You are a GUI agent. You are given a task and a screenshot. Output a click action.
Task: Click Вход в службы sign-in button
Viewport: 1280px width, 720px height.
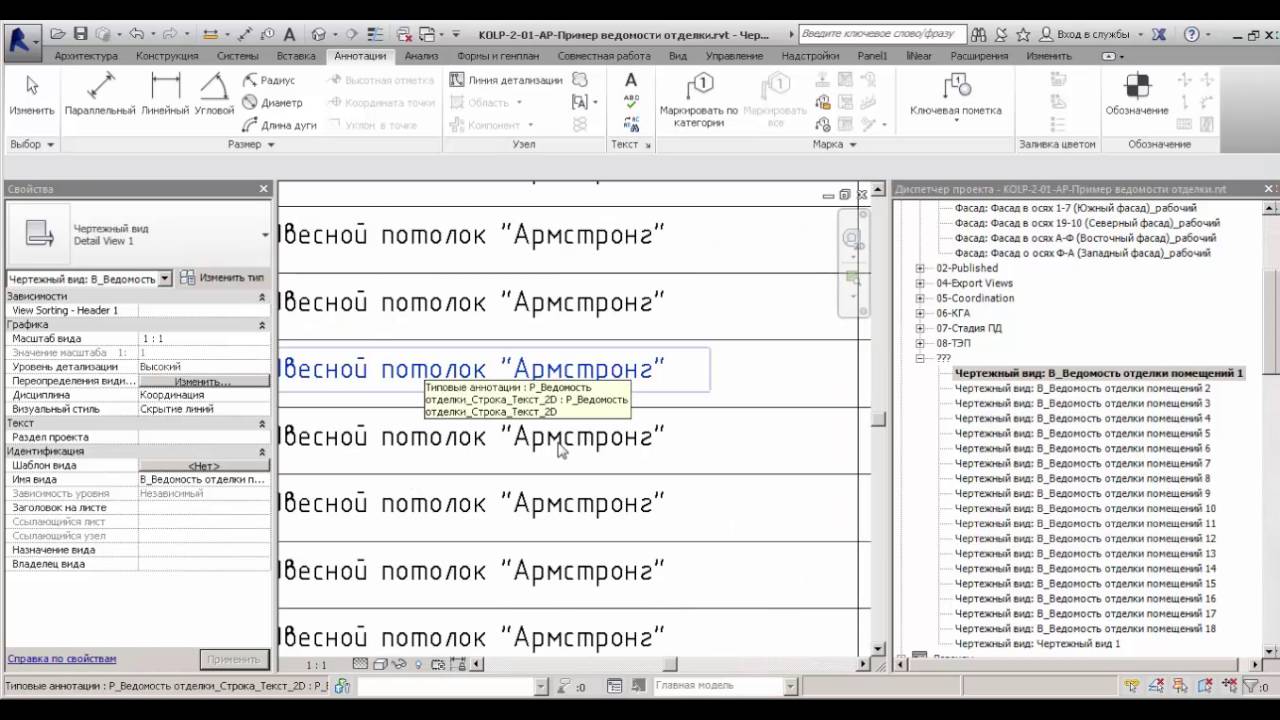pyautogui.click(x=1084, y=34)
